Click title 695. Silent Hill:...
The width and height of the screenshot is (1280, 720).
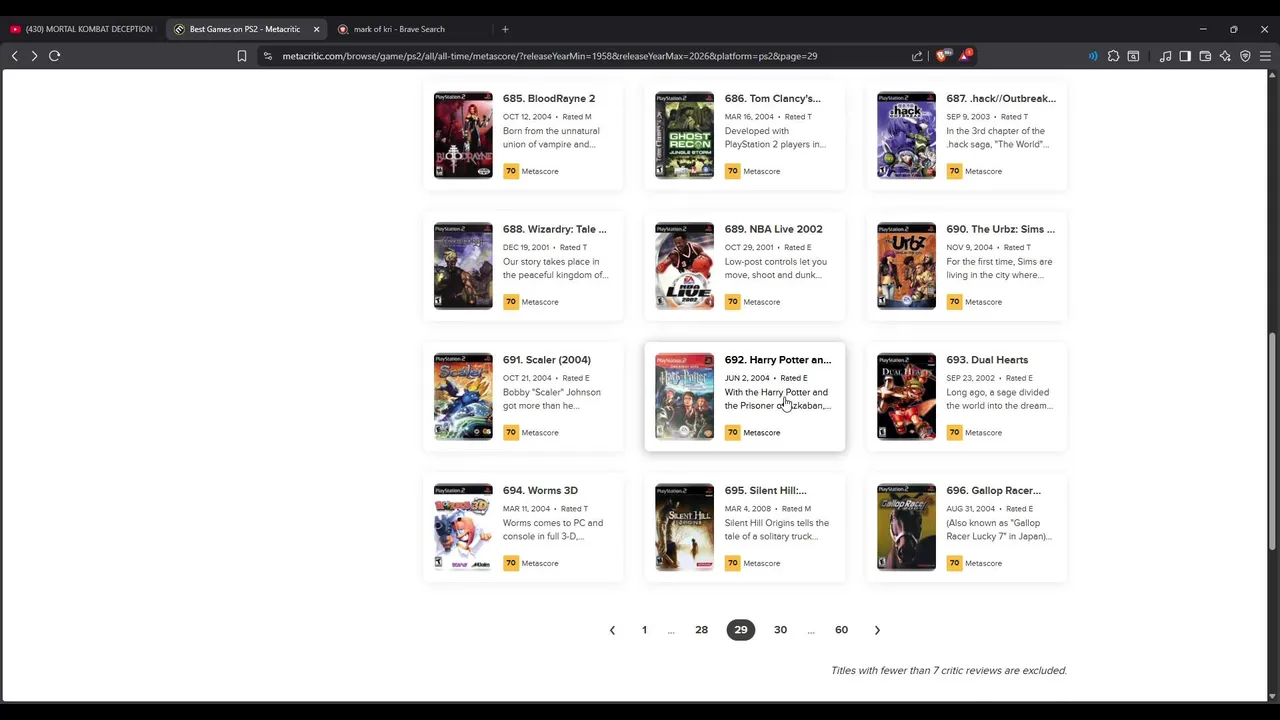tap(766, 491)
